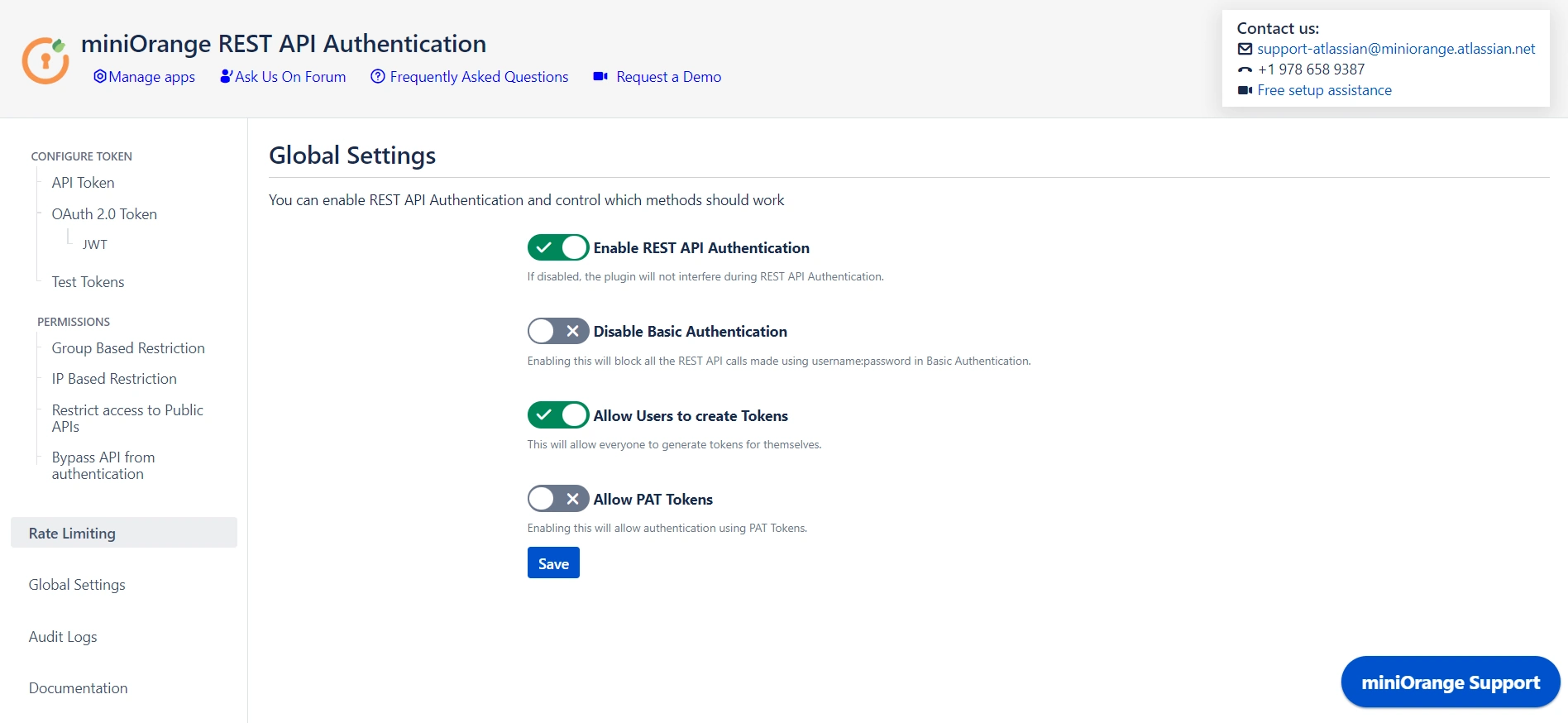
Task: Click the miniOrange REST API Authentication title
Action: click(284, 43)
